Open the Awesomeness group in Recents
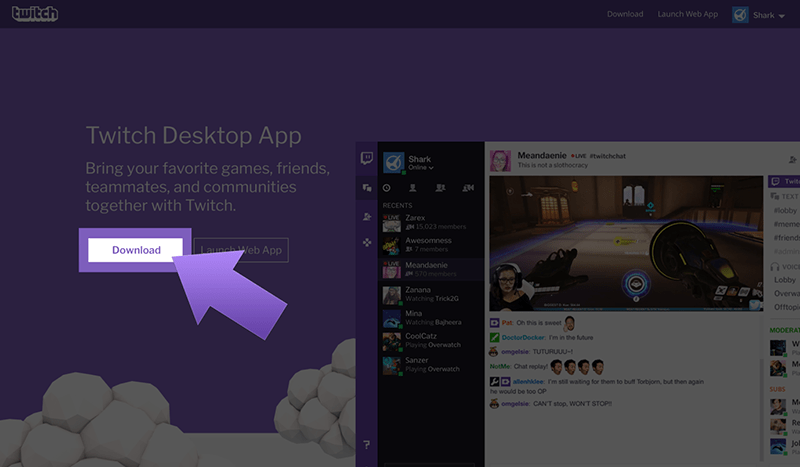Viewport: 800px width, 467px height. (431, 245)
